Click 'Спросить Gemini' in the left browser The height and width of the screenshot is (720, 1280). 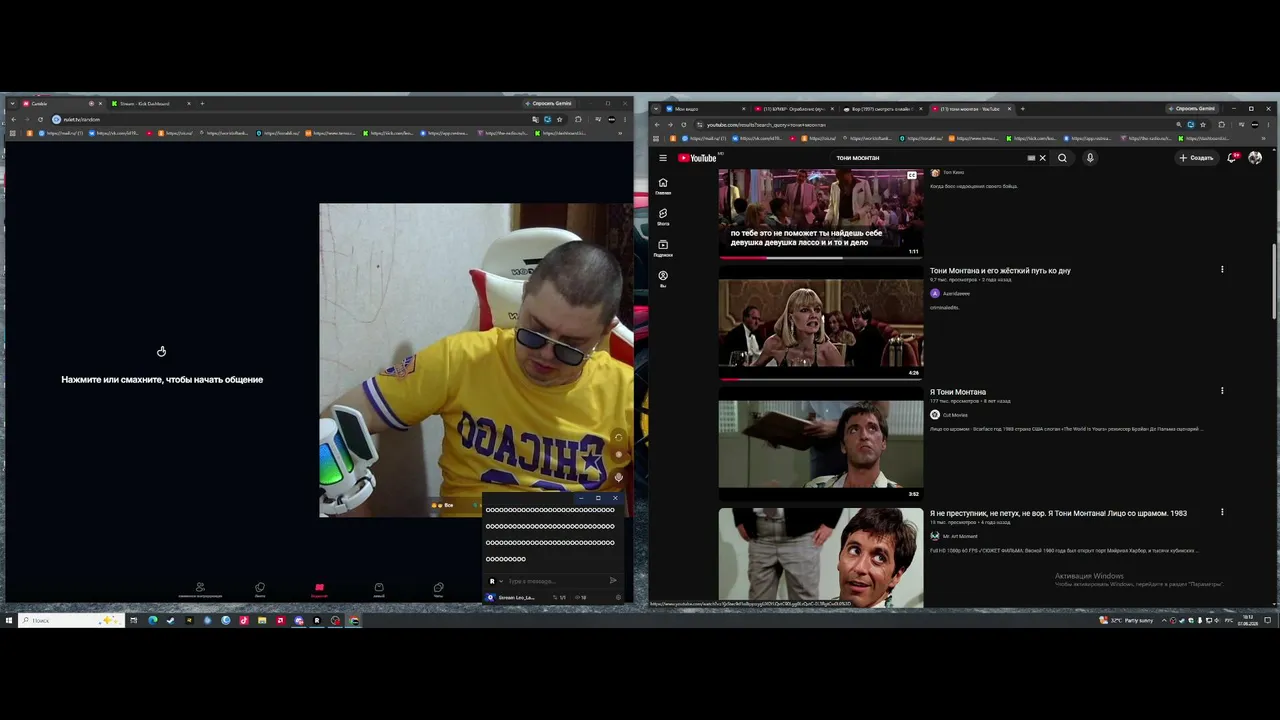pyautogui.click(x=548, y=103)
